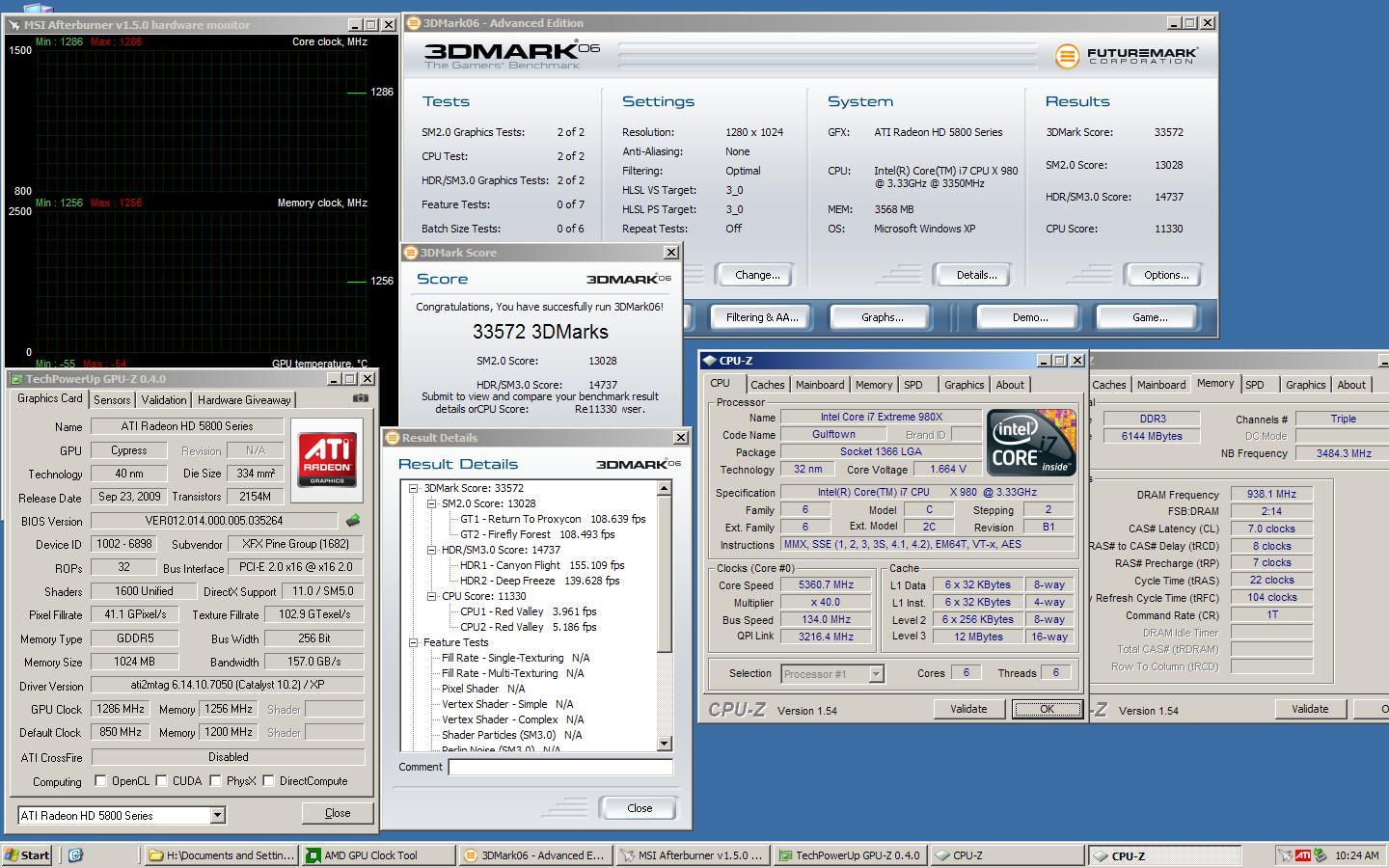Collapse the HDR/SM3.0 Score: 14737 node

point(432,550)
